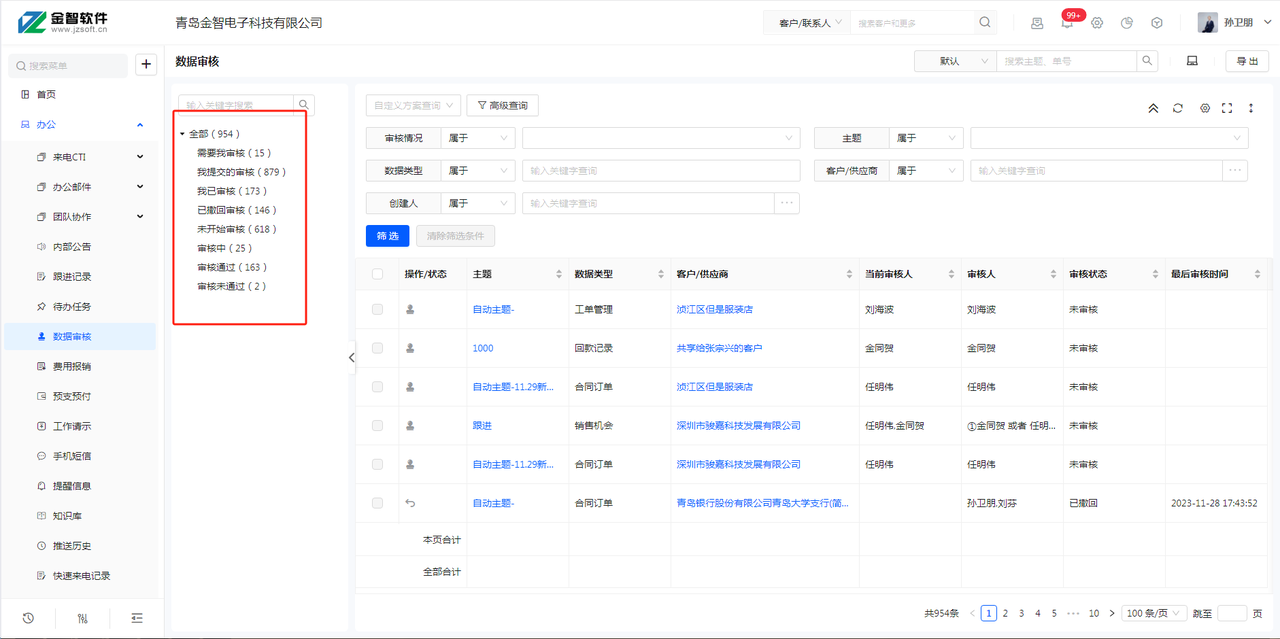This screenshot has height=639, width=1280.
Task: Click user status icon in 1000 row
Action: click(x=410, y=348)
